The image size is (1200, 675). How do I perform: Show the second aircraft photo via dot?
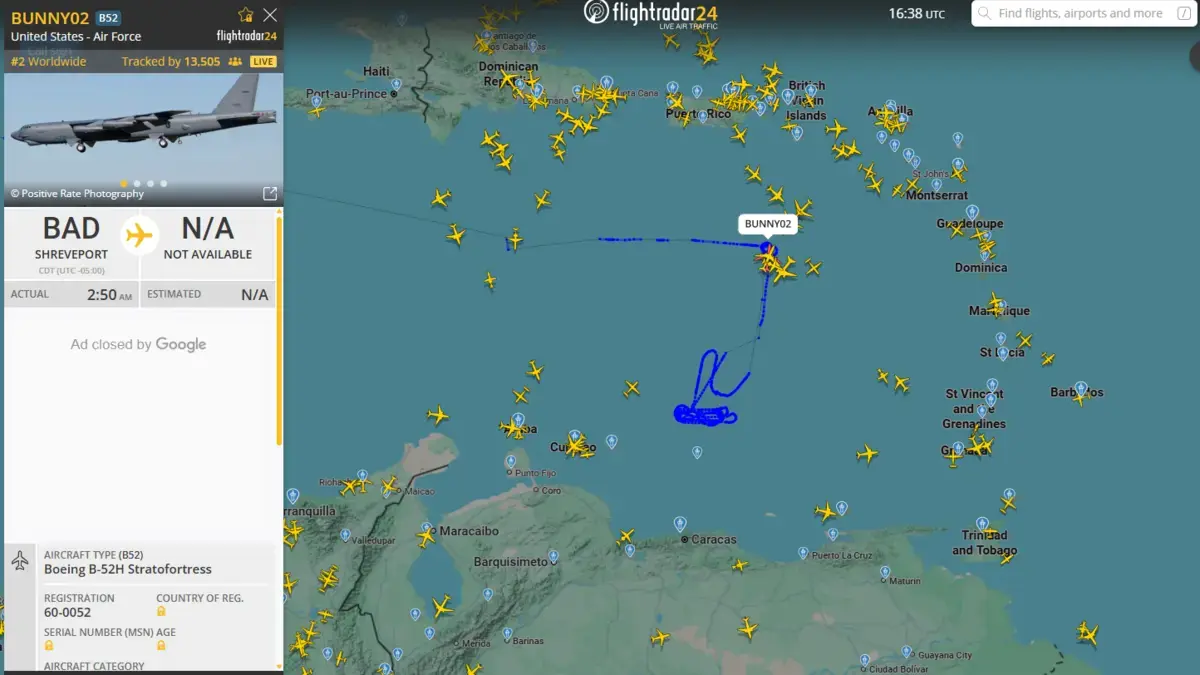pos(137,184)
